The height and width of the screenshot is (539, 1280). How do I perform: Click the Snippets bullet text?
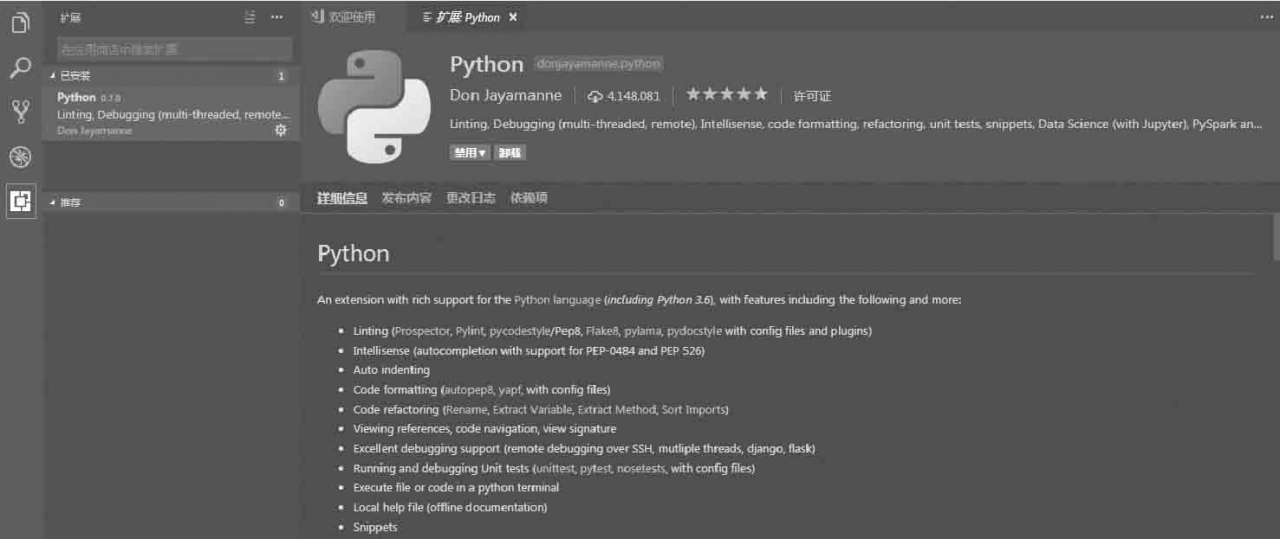[x=375, y=527]
